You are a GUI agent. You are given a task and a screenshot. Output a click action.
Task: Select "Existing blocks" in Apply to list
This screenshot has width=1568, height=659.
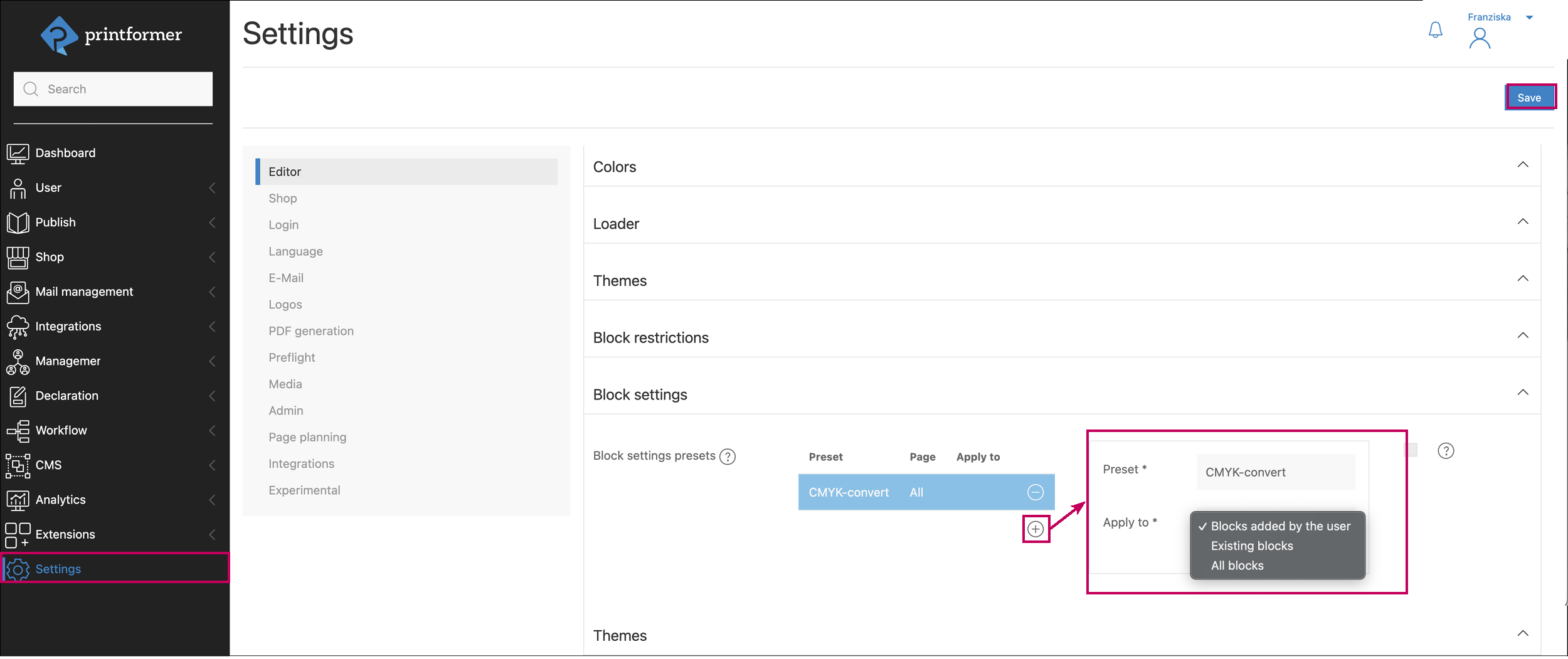(x=1251, y=546)
